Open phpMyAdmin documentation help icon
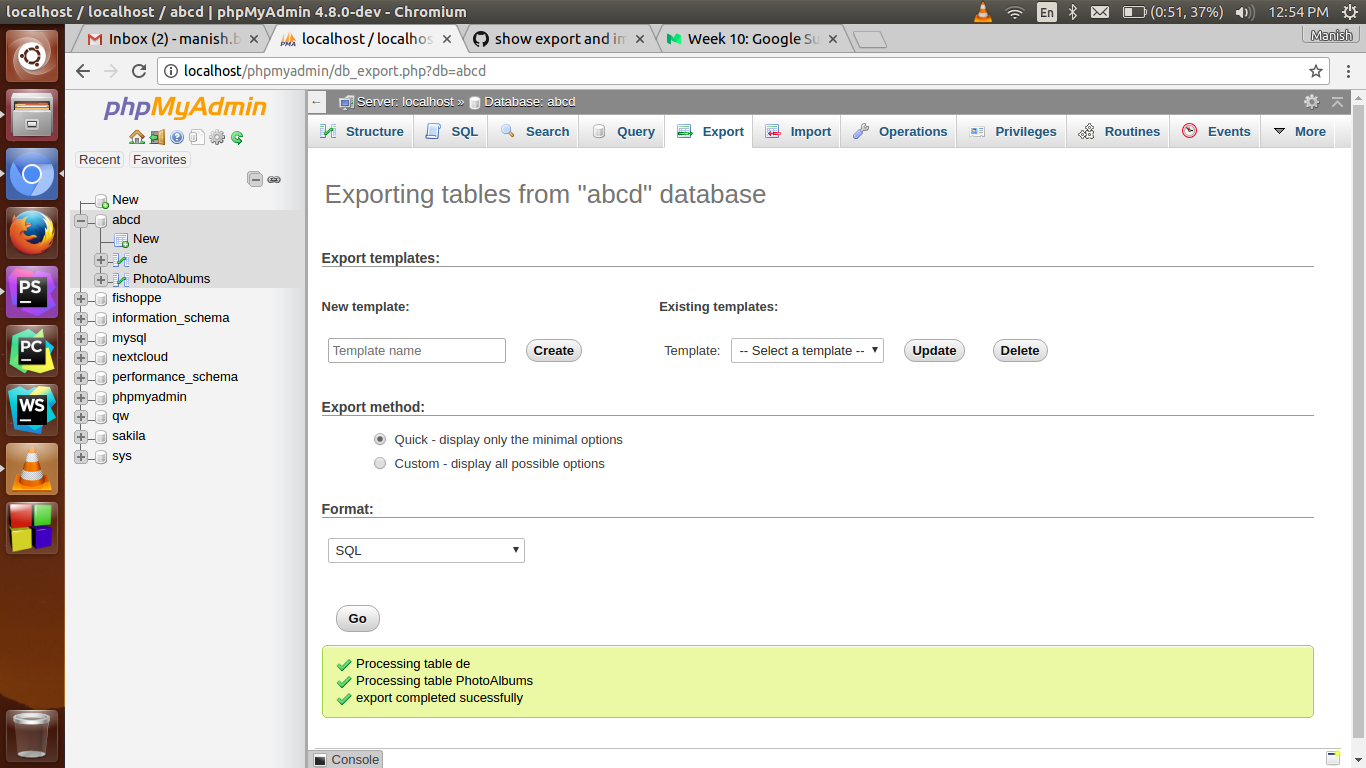This screenshot has width=1366, height=768. [x=177, y=138]
